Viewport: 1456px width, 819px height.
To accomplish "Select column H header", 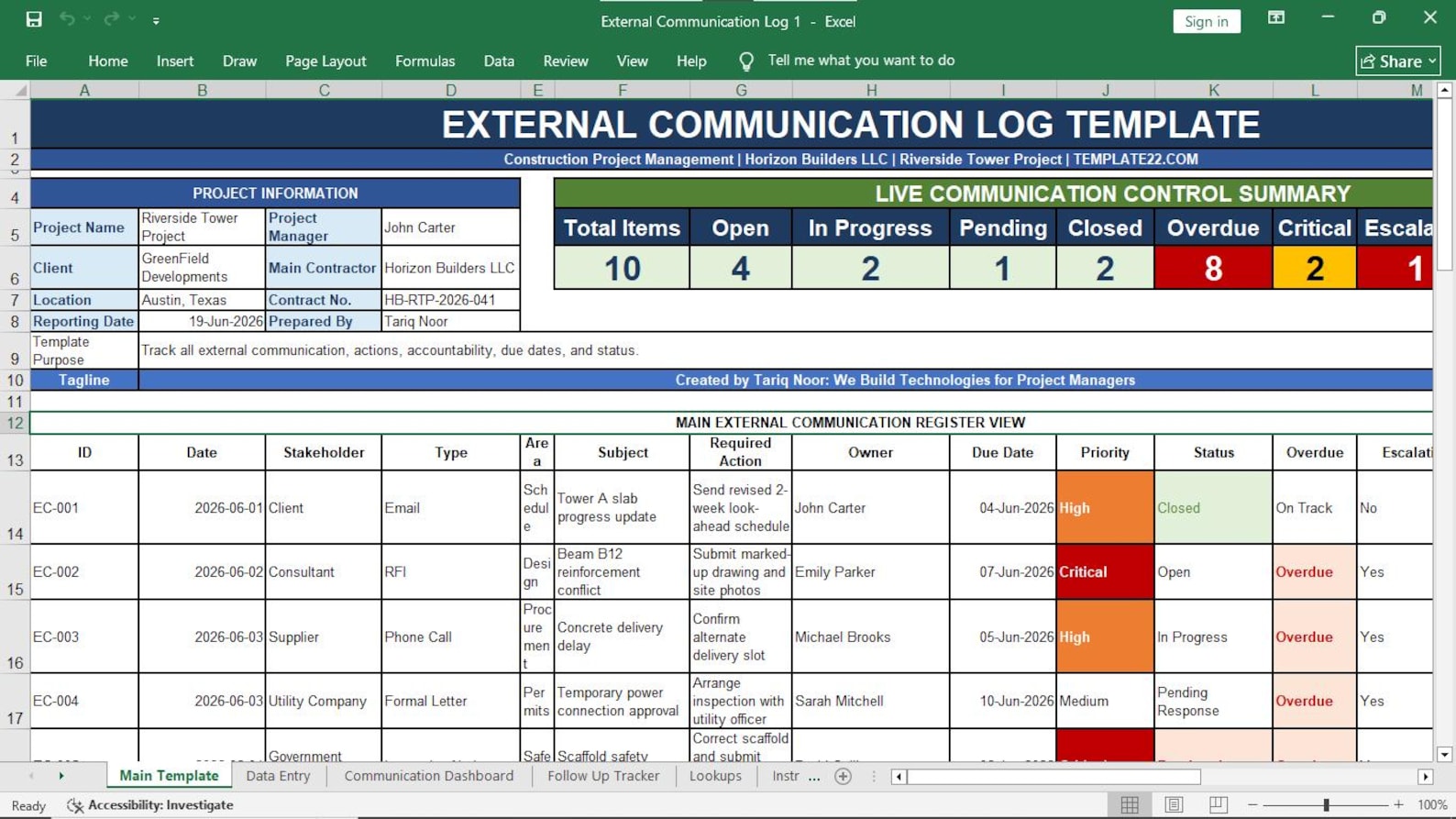I will point(871,90).
